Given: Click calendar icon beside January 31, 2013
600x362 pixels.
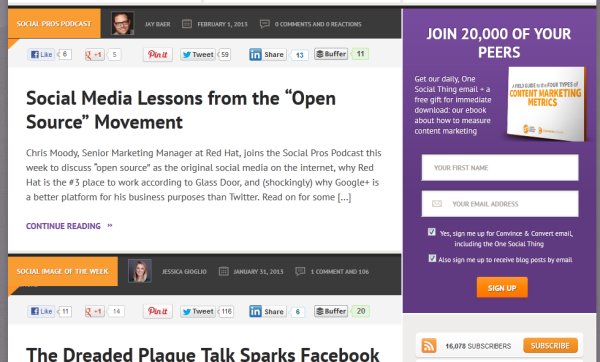Looking at the screenshot, I should point(223,271).
